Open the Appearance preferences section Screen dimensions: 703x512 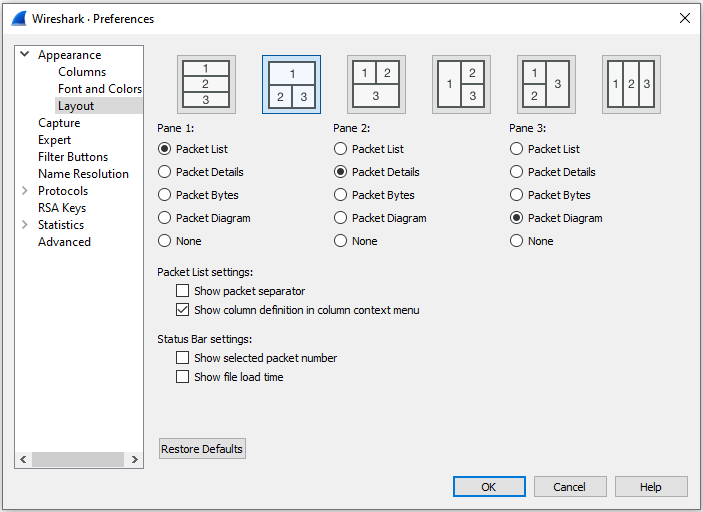69,55
